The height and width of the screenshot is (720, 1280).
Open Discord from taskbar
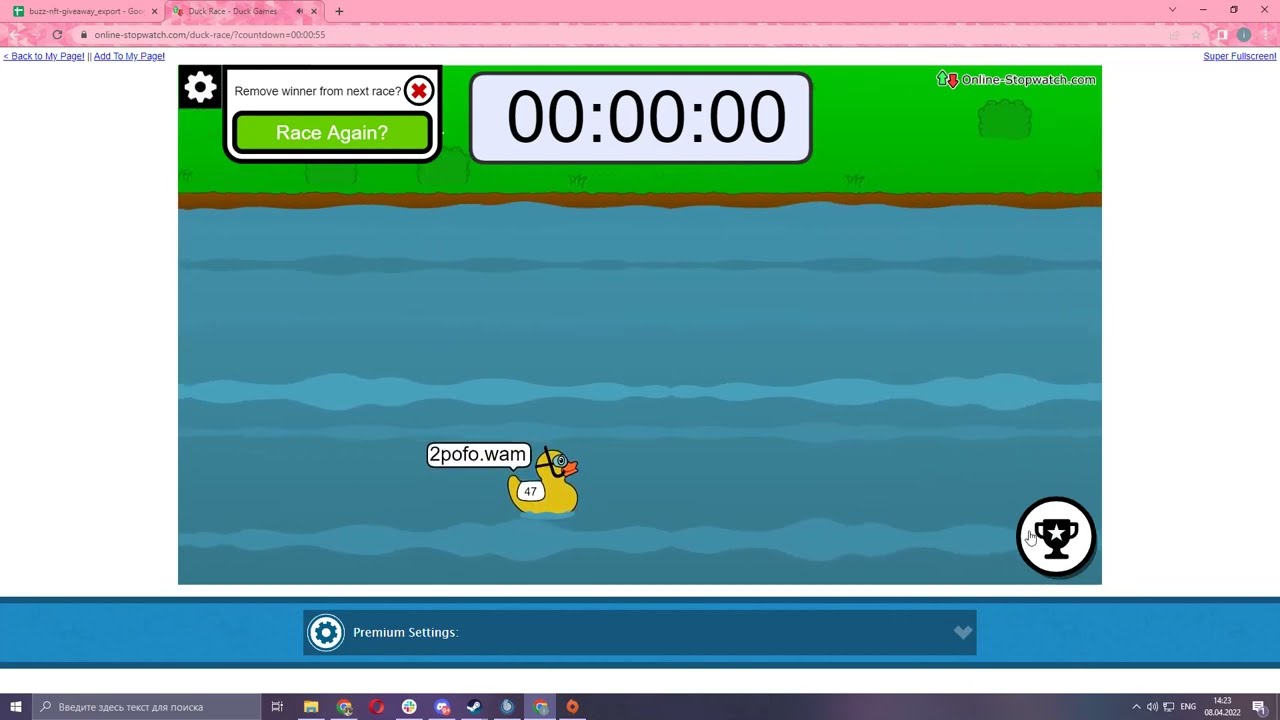(442, 707)
